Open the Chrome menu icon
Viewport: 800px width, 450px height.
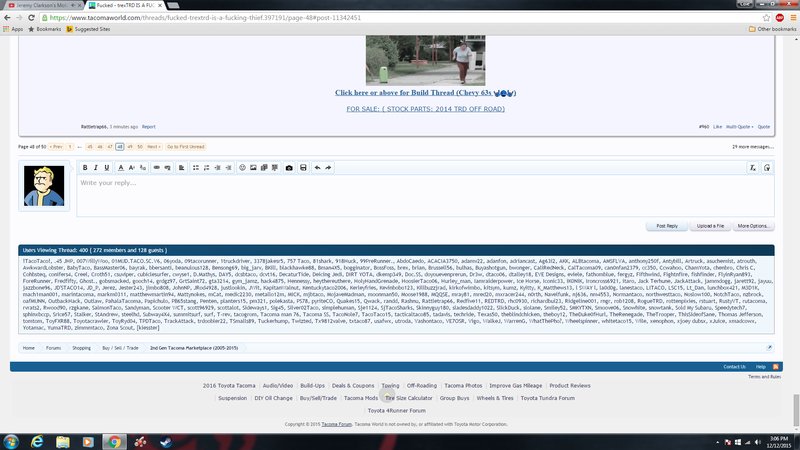coord(793,17)
